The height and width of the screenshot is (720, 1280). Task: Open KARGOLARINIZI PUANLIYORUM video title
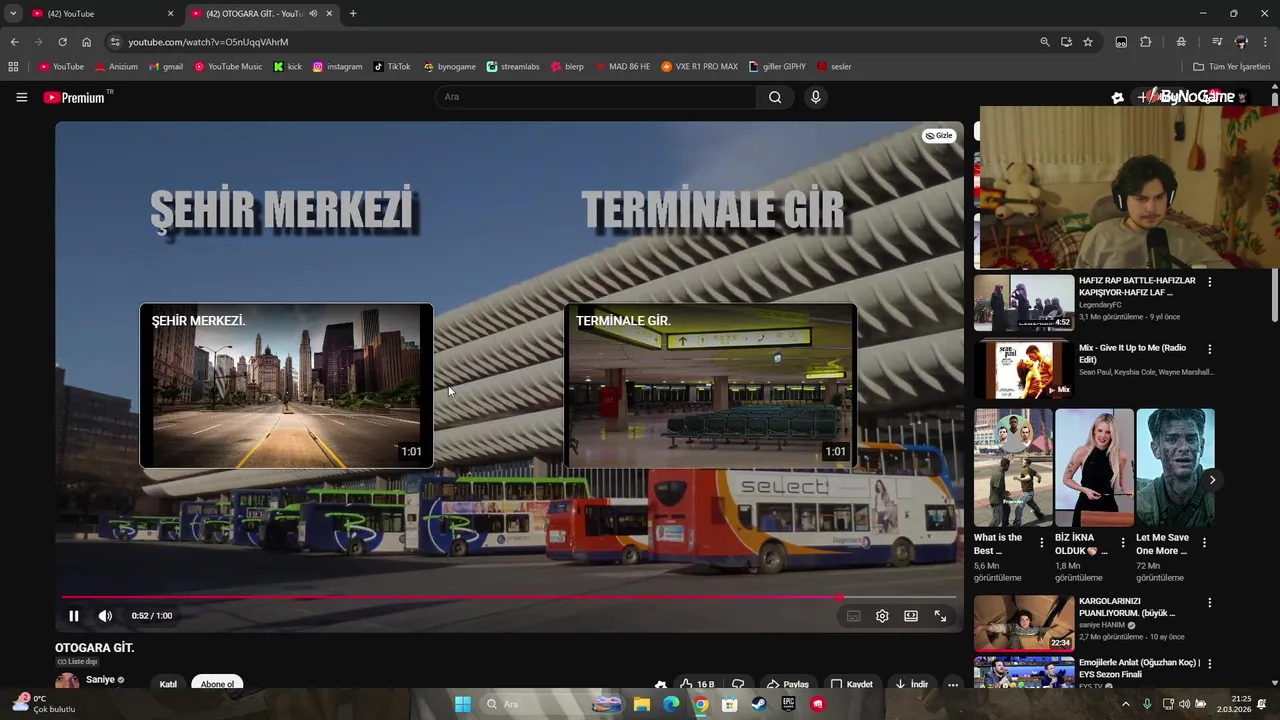point(1127,607)
